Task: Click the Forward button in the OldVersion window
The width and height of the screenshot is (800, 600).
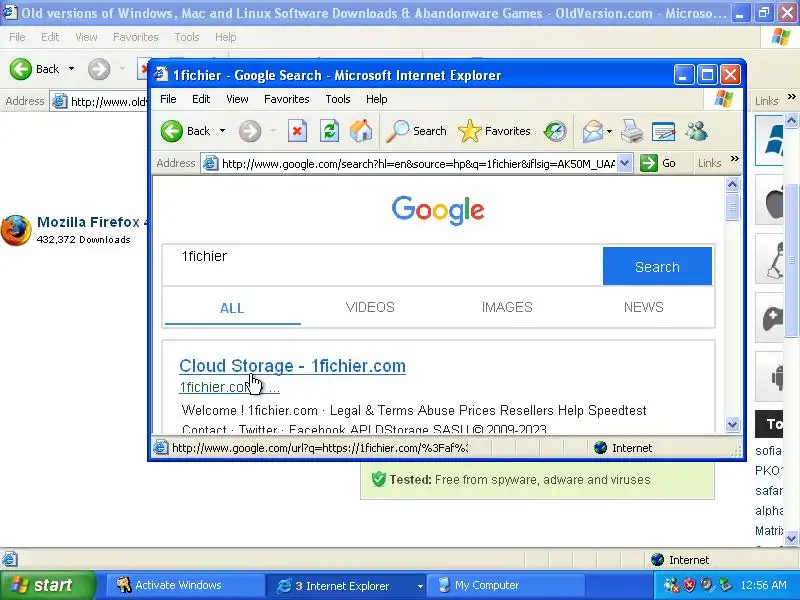Action: pyautogui.click(x=99, y=69)
